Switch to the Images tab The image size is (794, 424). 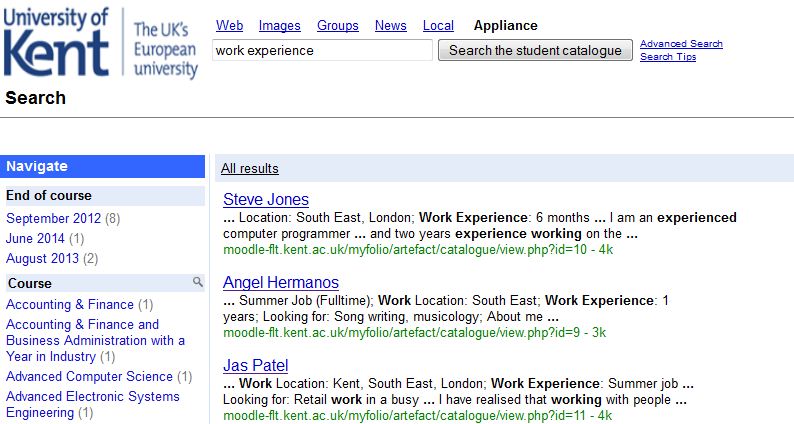[279, 25]
